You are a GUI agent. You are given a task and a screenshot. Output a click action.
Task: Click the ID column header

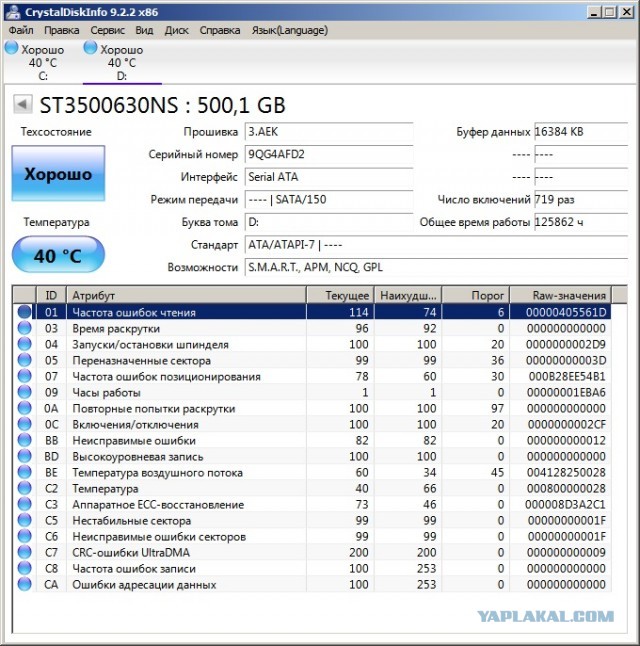51,295
